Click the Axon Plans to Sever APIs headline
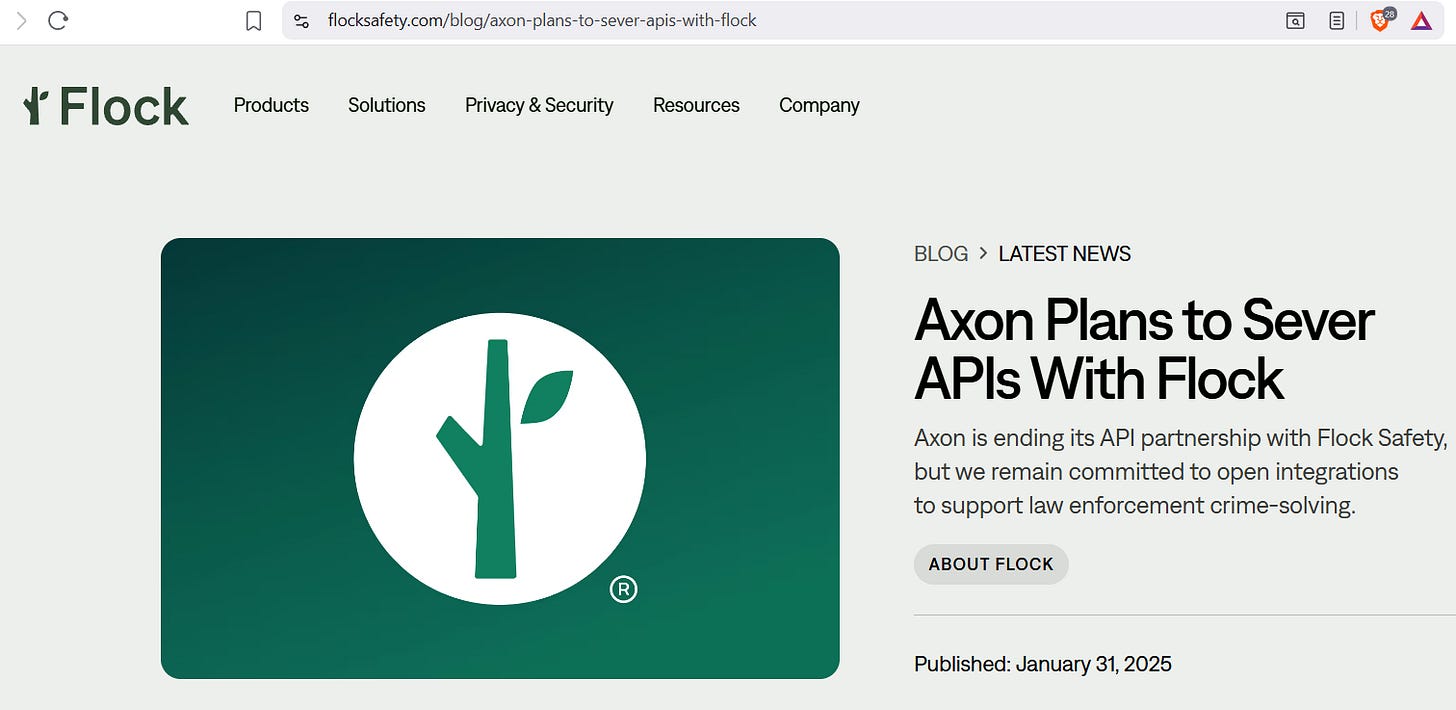 pos(1144,349)
